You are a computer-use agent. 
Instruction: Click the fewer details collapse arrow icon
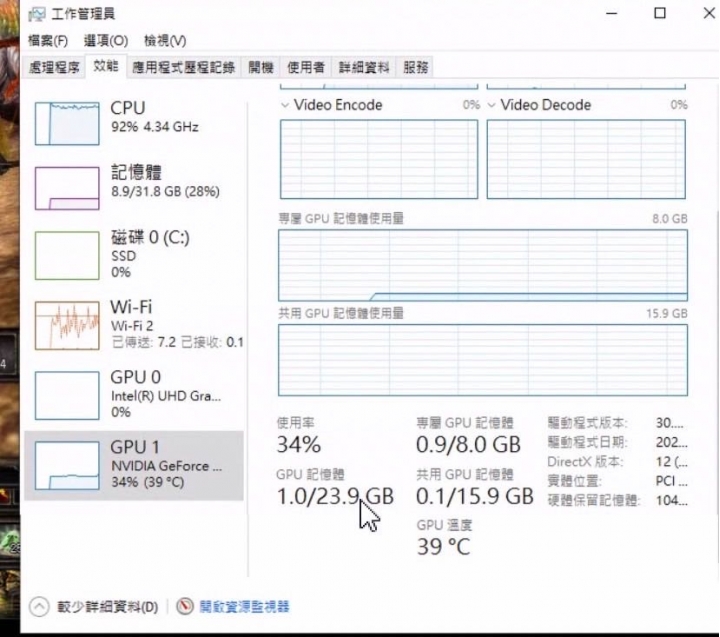pyautogui.click(x=39, y=607)
